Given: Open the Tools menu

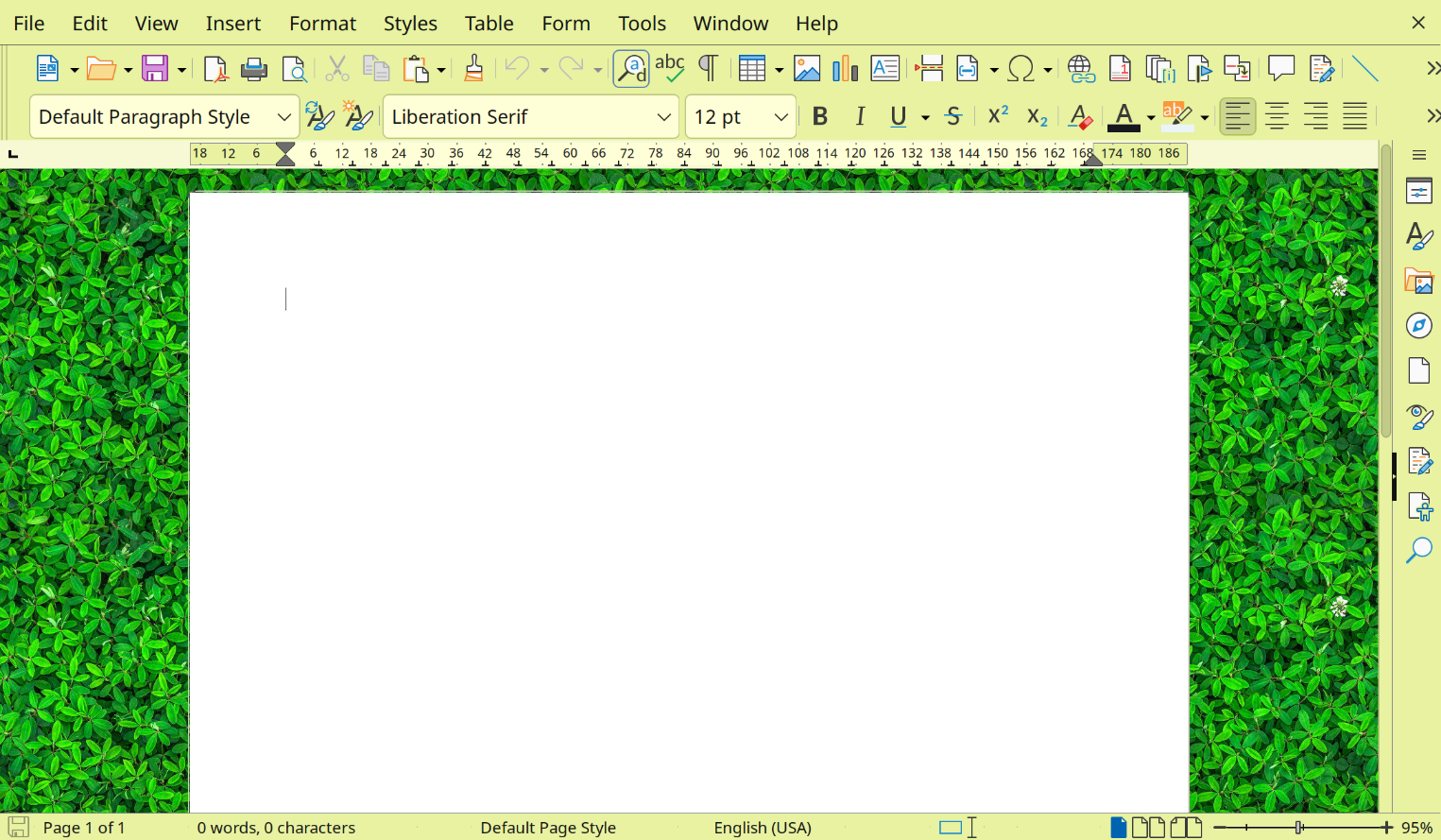Looking at the screenshot, I should 642,23.
